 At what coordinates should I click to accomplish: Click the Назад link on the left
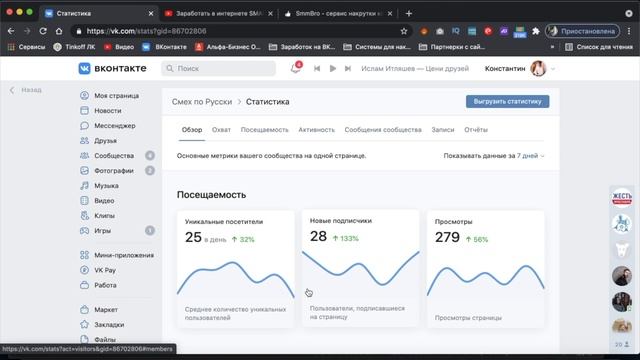pyautogui.click(x=26, y=90)
